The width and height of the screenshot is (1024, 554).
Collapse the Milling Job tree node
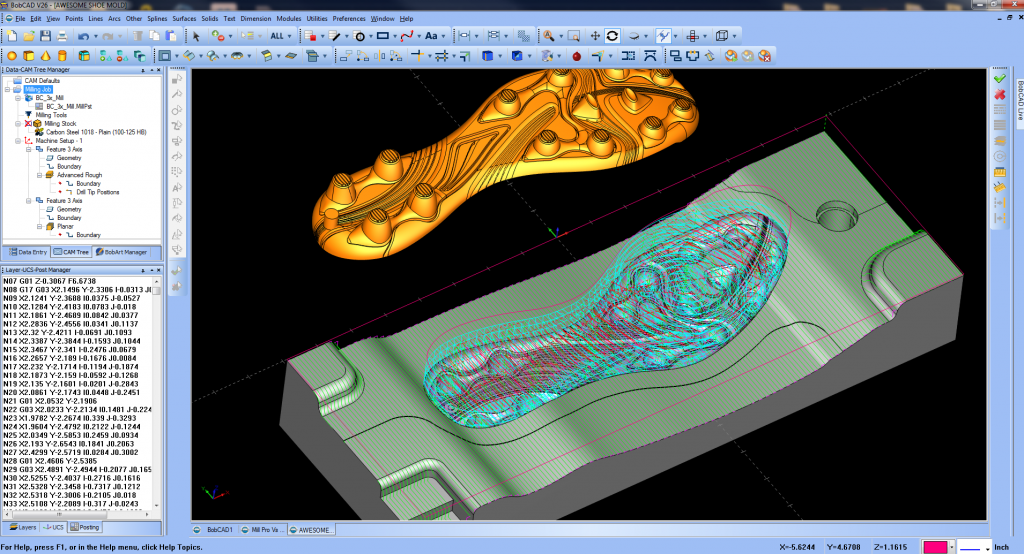click(x=8, y=90)
